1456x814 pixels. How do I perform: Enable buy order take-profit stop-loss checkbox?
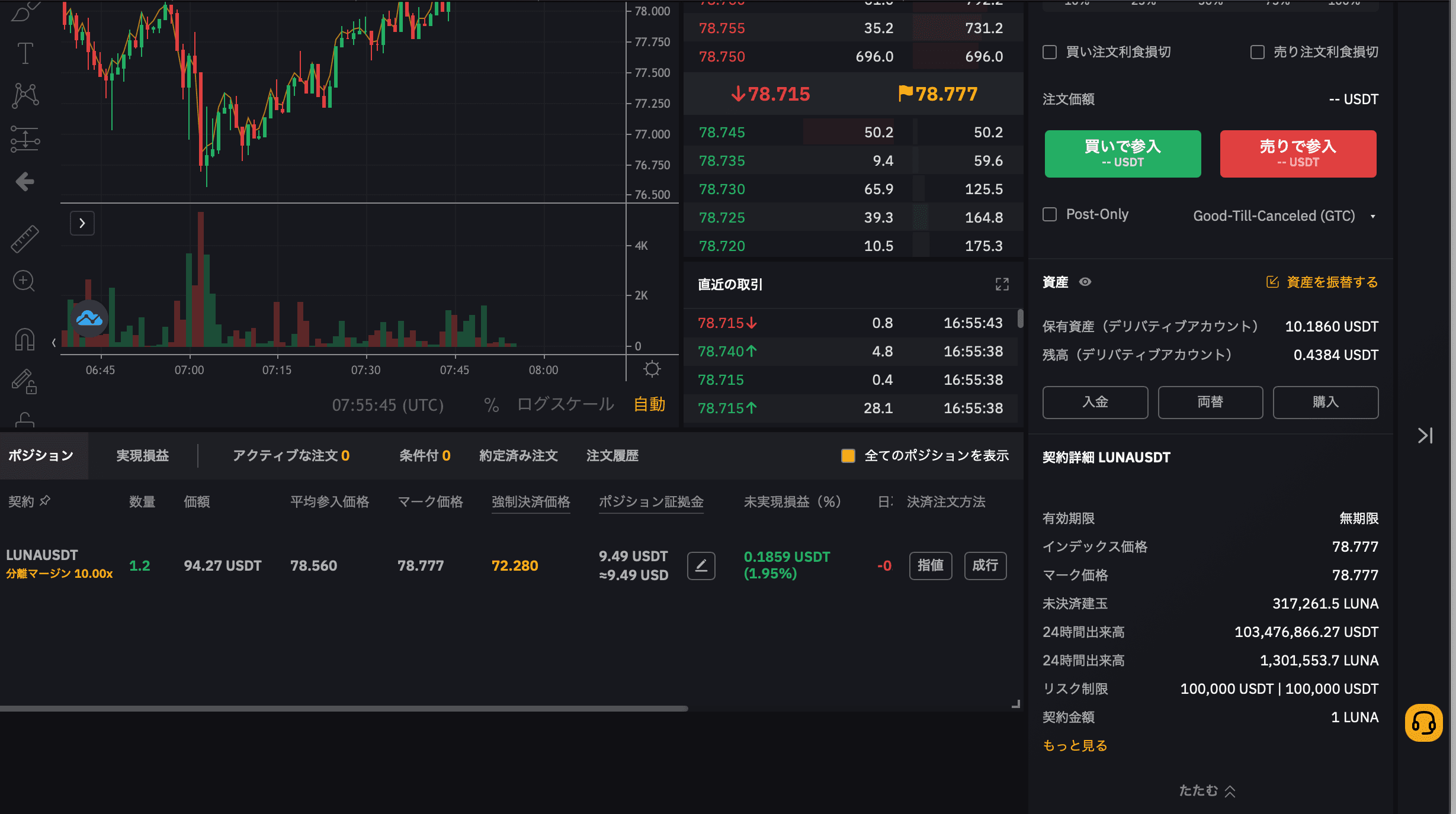pyautogui.click(x=1050, y=52)
